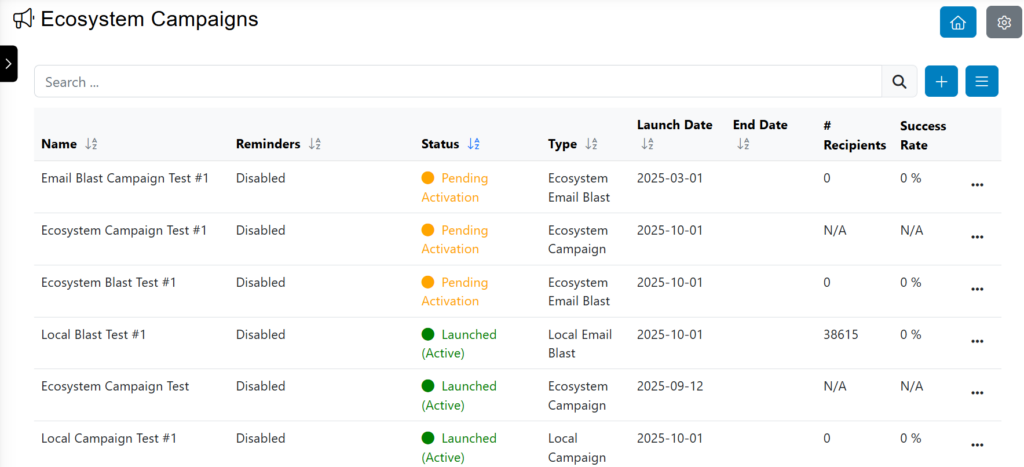Sort campaigns by Name column icon
1024x467 pixels.
click(91, 144)
